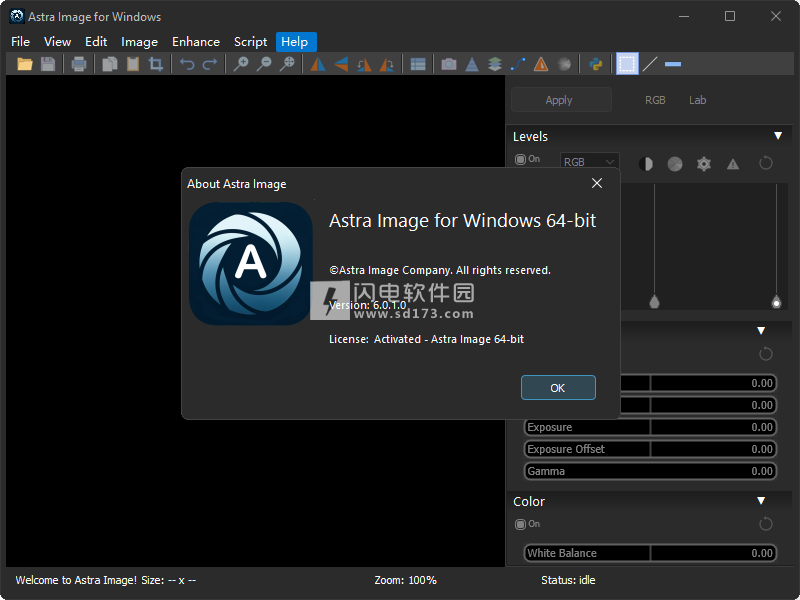Click the Status: idle text
The image size is (800, 600).
click(x=568, y=580)
